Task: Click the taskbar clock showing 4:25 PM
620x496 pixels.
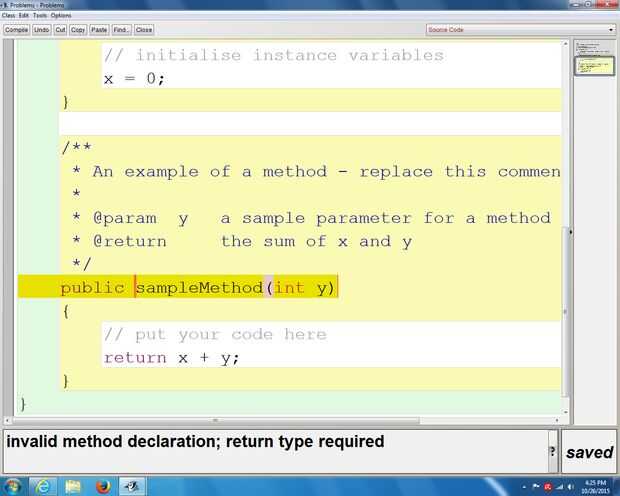Action: pos(595,487)
